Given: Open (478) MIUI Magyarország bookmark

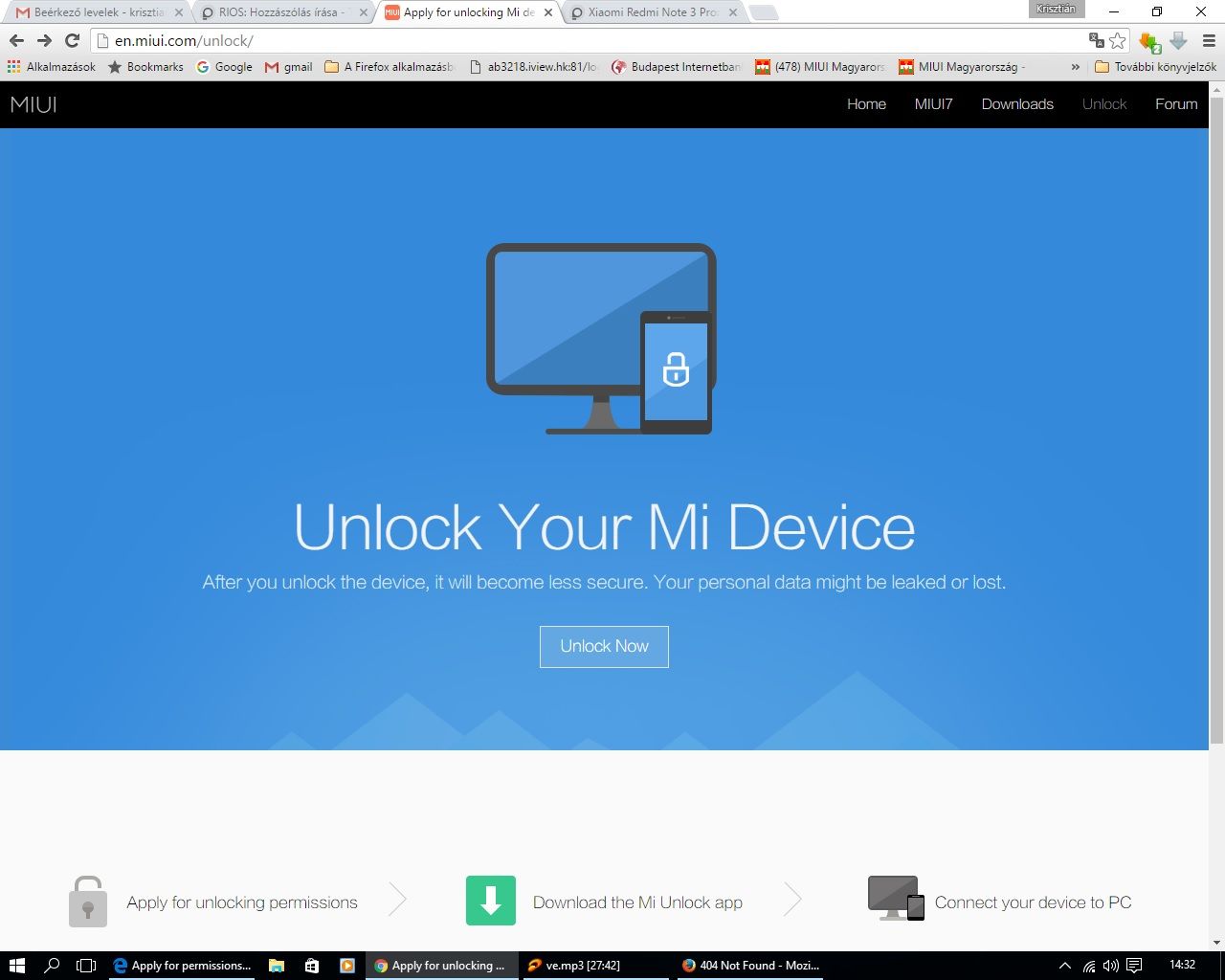Looking at the screenshot, I should 820,67.
